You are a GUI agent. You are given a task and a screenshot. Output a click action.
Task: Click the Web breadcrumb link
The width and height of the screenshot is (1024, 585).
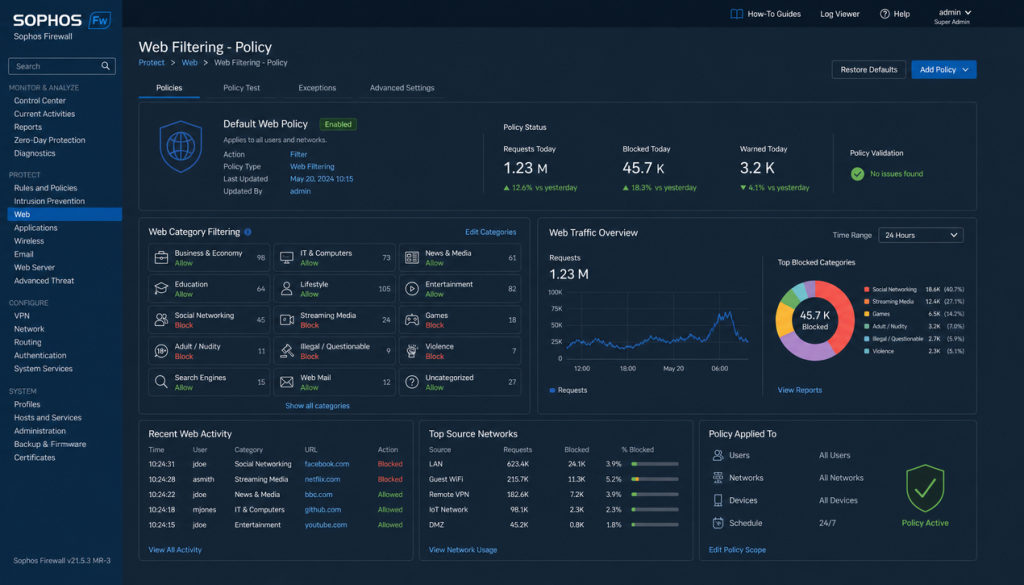point(189,63)
